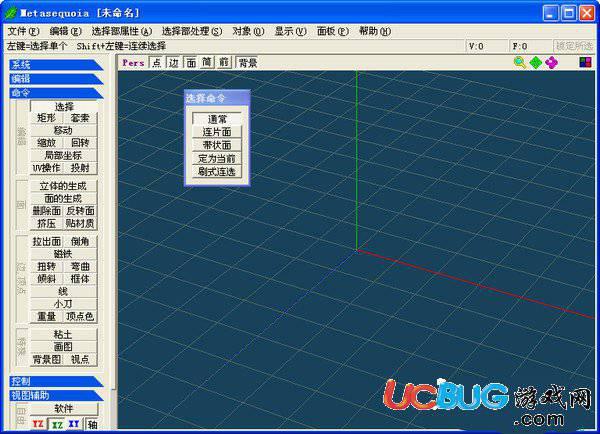The width and height of the screenshot is (600, 434).
Task: Expand the 控制 (Control) panel header
Action: pyautogui.click(x=56, y=381)
